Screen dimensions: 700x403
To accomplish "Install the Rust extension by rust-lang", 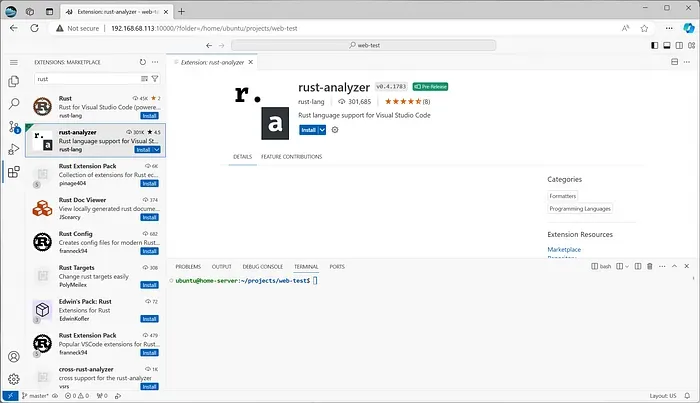I will click(x=150, y=116).
